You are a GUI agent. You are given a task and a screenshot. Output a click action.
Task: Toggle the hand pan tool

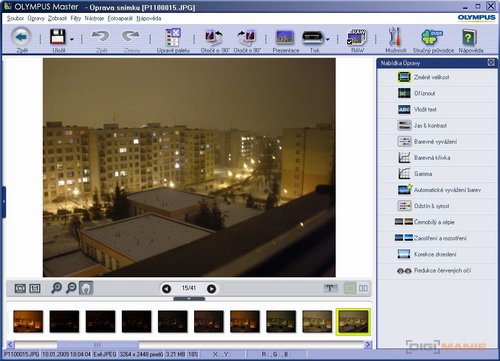click(x=86, y=288)
